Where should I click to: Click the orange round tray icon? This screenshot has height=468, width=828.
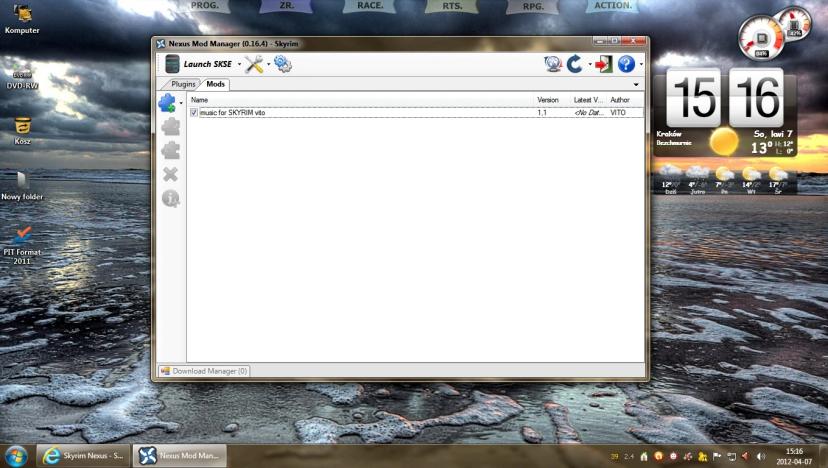click(658, 456)
